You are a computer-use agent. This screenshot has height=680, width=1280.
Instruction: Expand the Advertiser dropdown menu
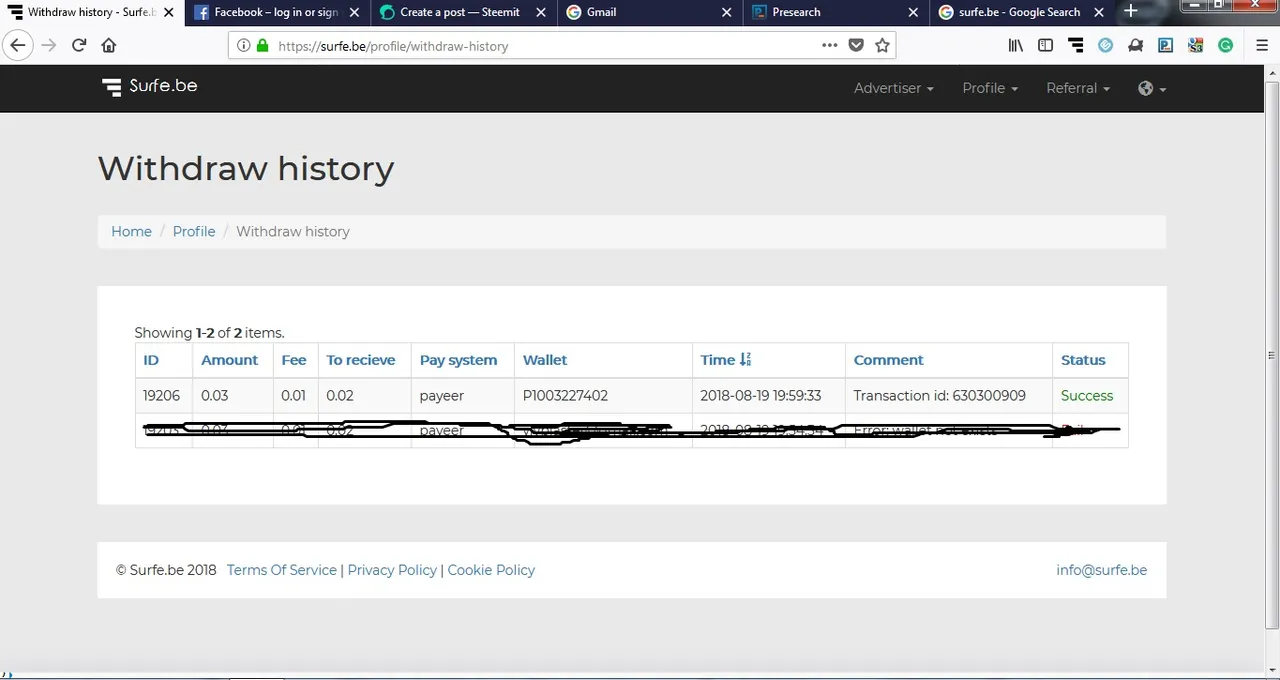click(x=893, y=88)
